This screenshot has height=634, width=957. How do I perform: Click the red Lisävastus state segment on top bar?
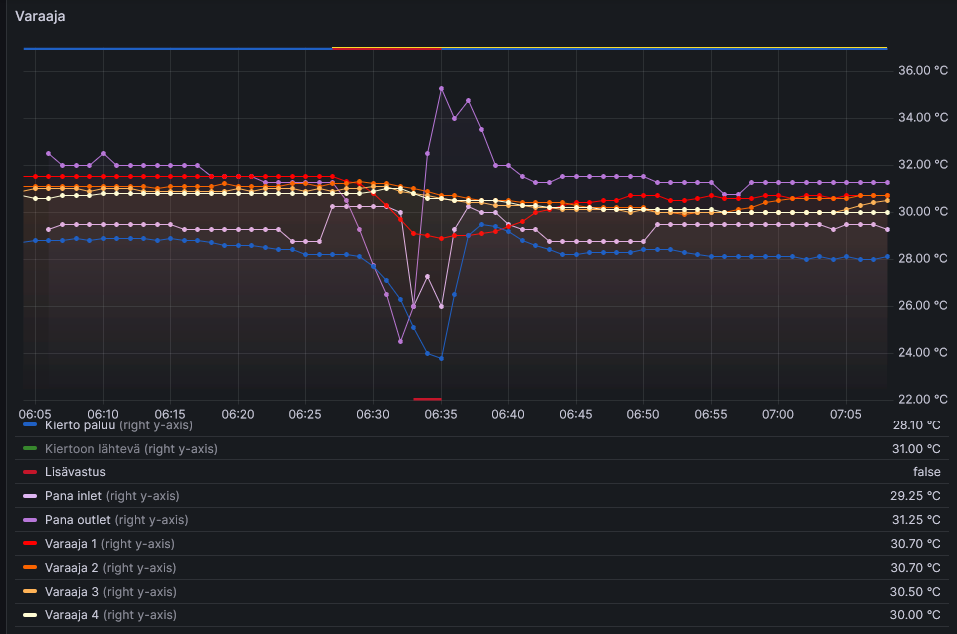386,47
